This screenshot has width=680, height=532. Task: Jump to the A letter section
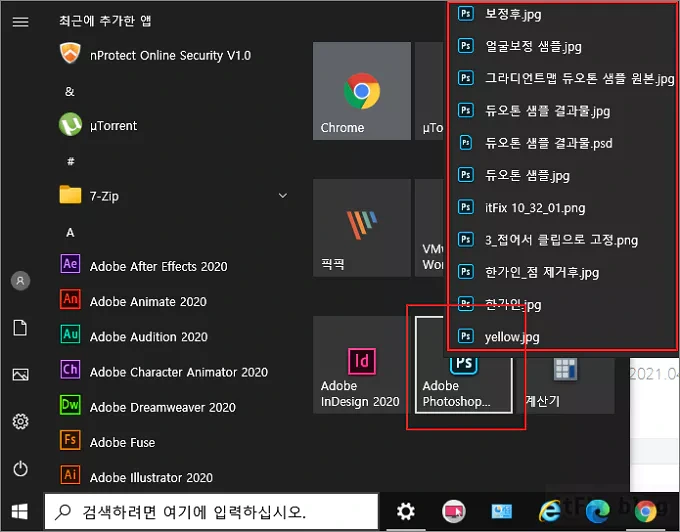70,232
